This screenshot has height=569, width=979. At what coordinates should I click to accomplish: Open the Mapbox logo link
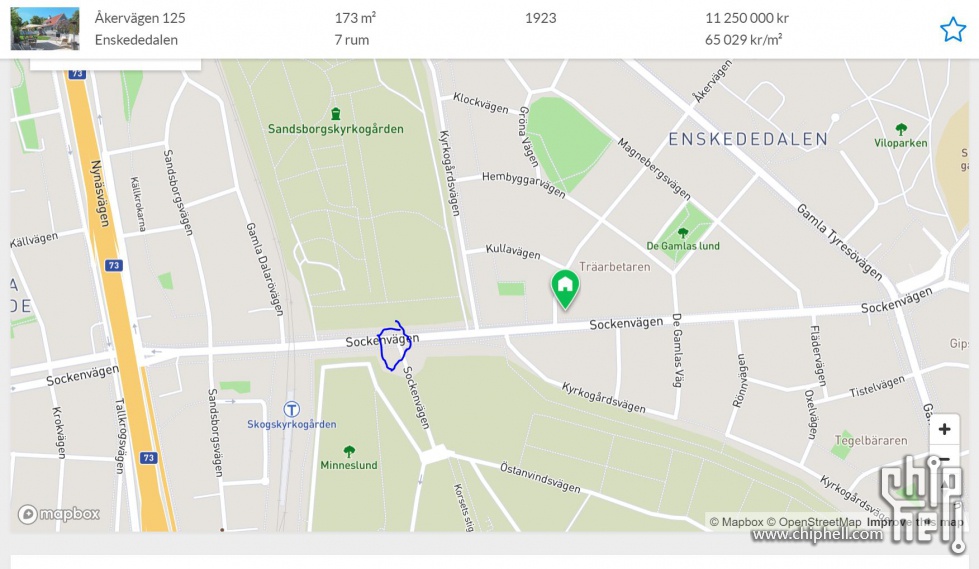(x=59, y=514)
